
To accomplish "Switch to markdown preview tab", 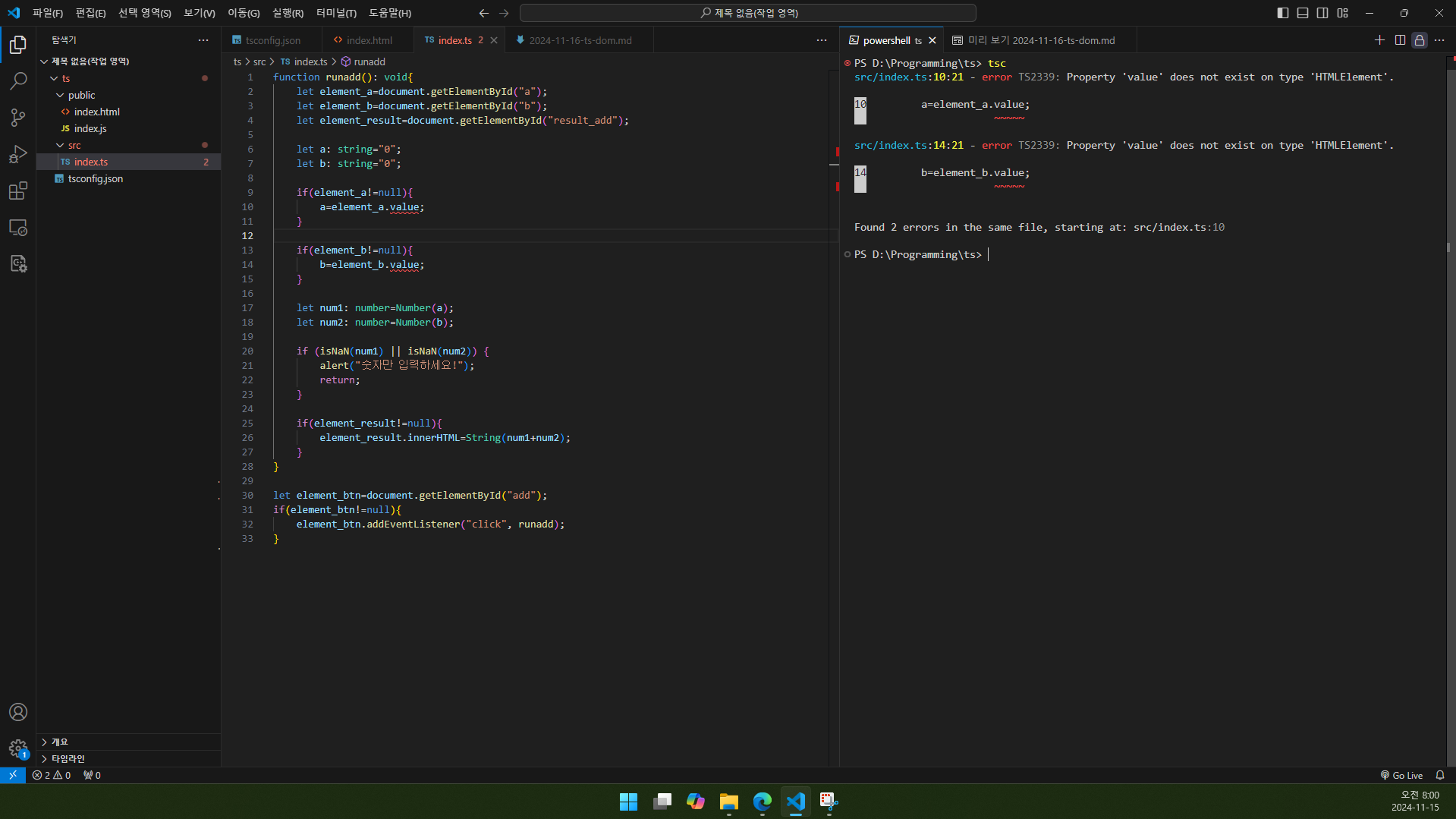I will point(1040,40).
